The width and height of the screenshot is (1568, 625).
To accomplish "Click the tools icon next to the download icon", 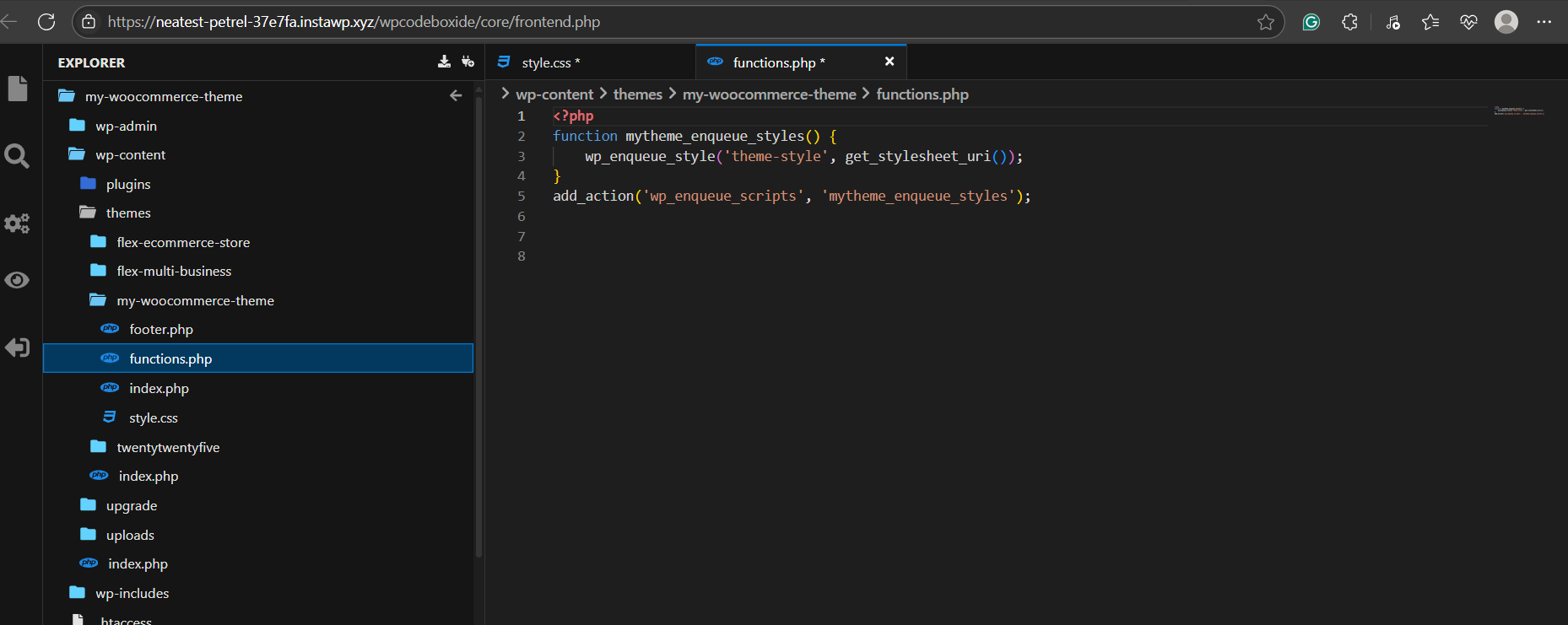I will click(468, 62).
